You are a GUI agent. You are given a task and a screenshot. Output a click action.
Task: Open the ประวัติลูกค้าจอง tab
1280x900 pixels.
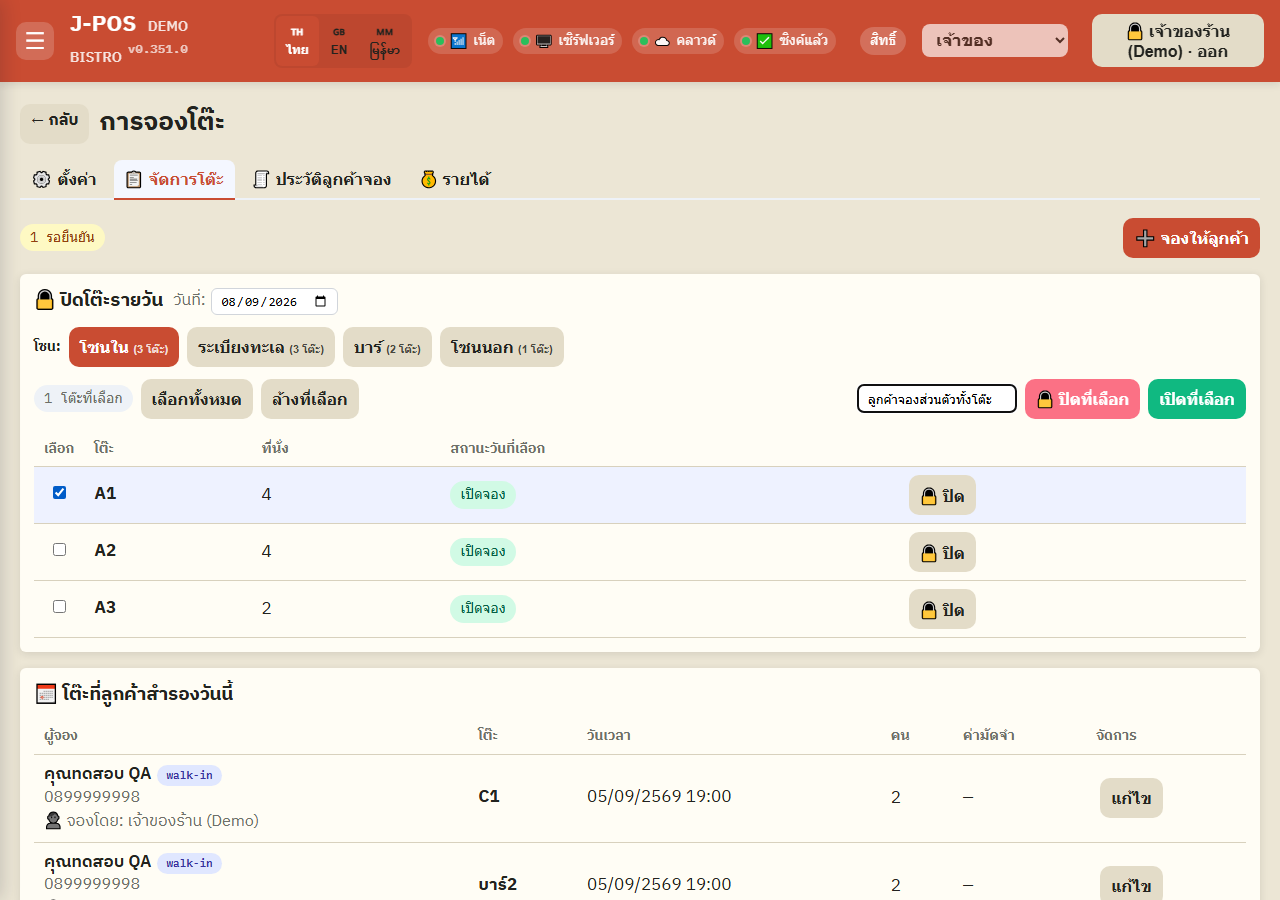(321, 180)
